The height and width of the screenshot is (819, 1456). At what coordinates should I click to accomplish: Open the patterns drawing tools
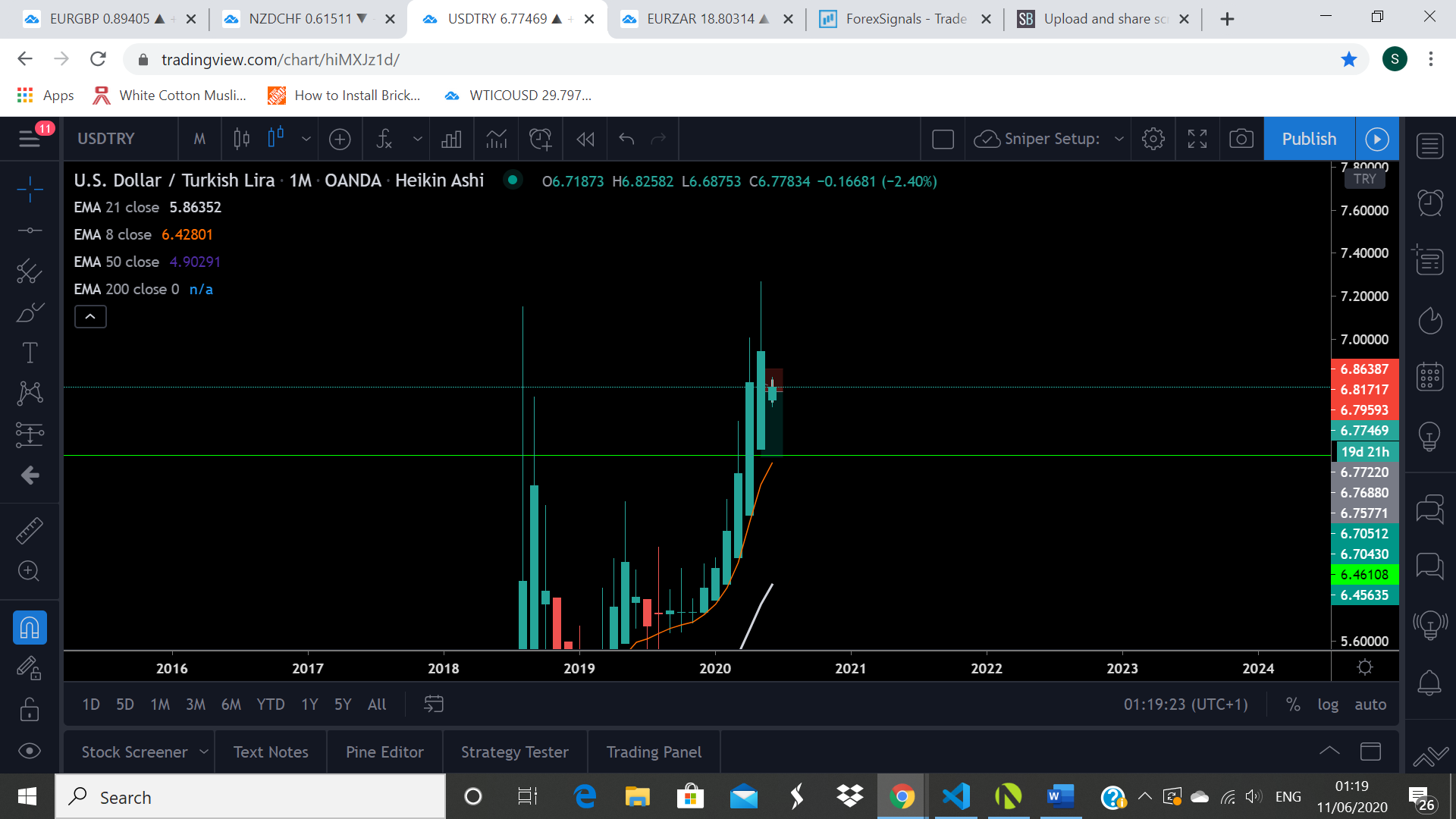(x=30, y=393)
